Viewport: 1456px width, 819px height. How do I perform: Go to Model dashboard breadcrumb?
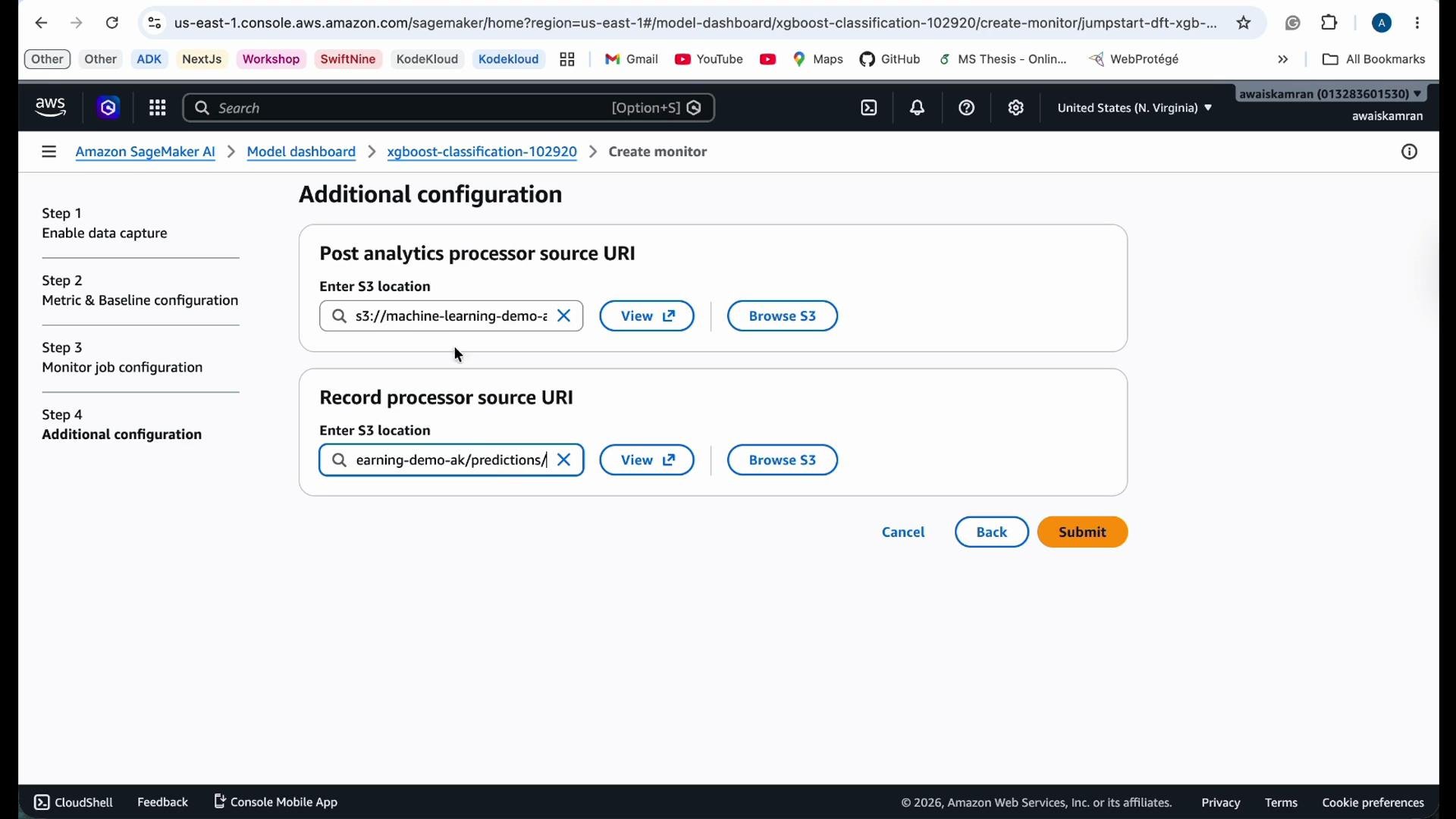point(302,152)
